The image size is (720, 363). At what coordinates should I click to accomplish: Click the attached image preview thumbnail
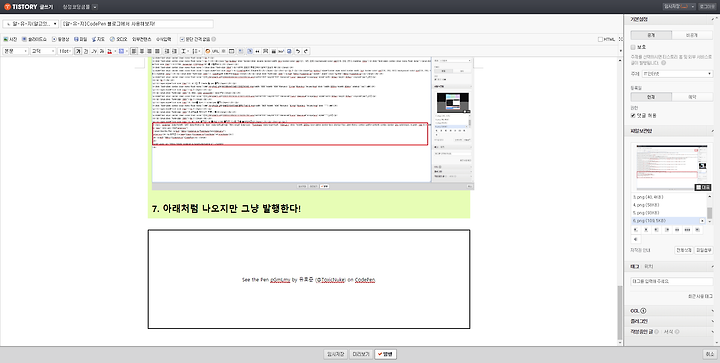[672, 168]
